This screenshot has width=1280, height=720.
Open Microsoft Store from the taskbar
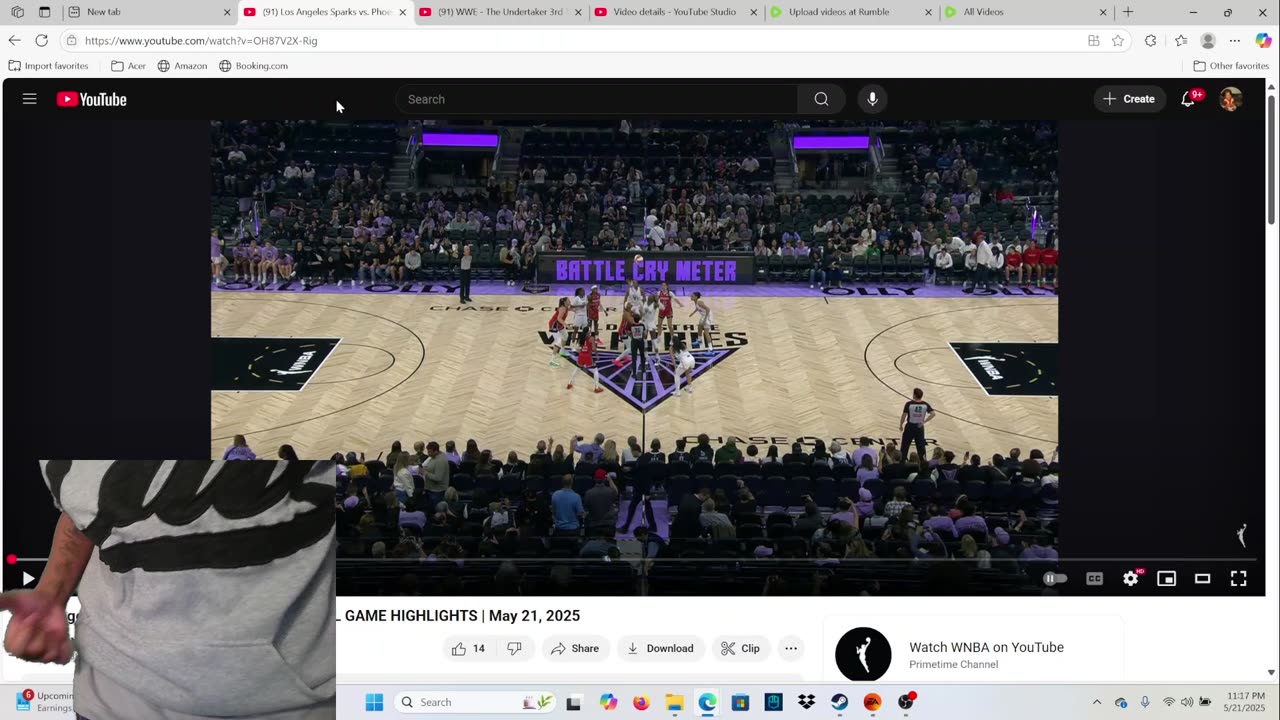tap(740, 702)
